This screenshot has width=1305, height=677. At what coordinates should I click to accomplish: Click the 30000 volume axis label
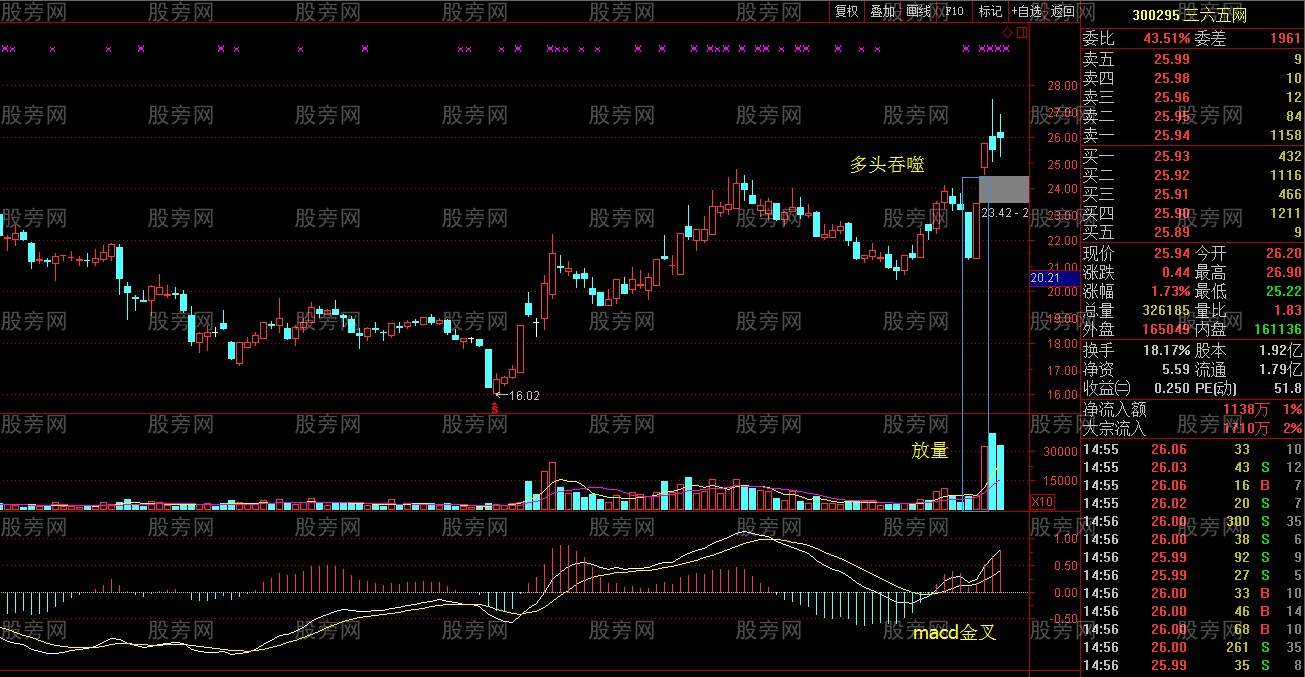[x=1059, y=452]
